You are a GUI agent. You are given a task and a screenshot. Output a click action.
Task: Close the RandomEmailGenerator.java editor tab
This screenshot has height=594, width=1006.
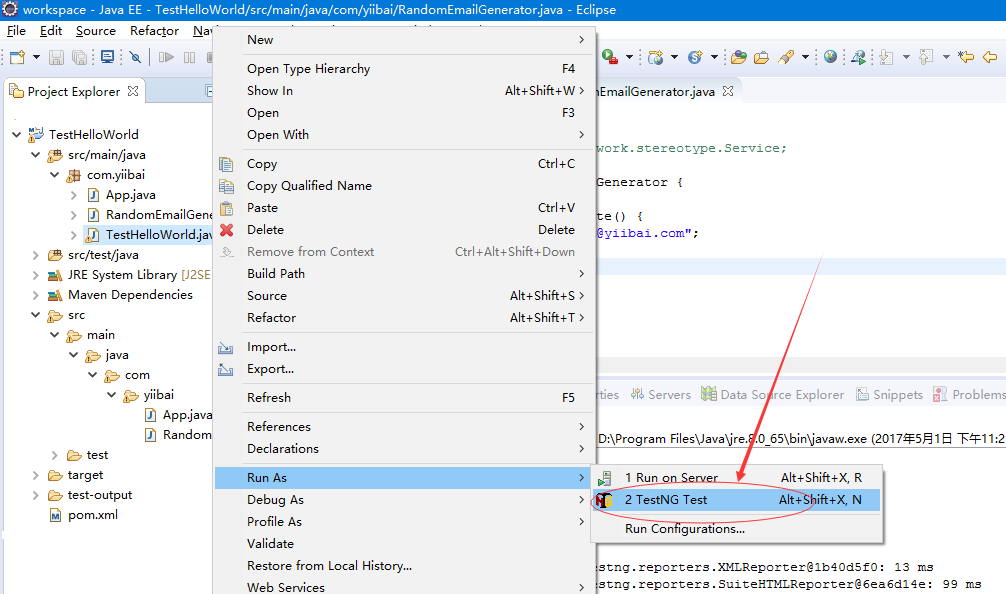pyautogui.click(x=728, y=91)
